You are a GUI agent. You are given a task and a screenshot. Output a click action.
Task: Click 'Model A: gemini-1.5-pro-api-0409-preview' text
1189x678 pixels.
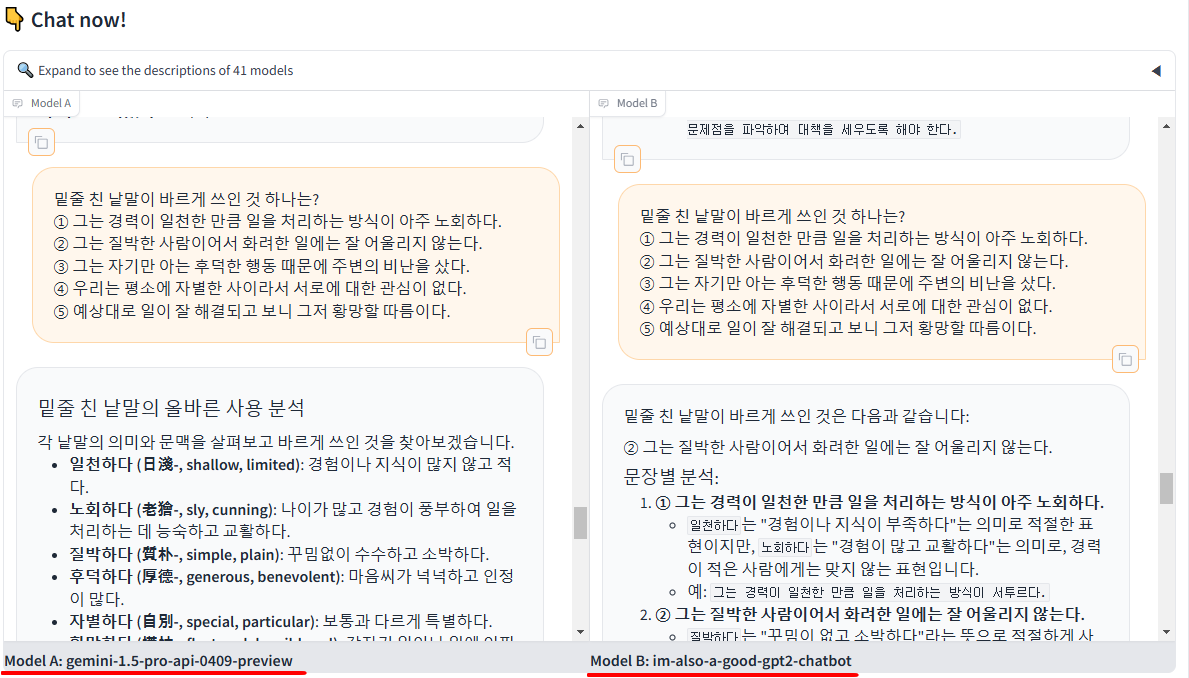pos(149,661)
